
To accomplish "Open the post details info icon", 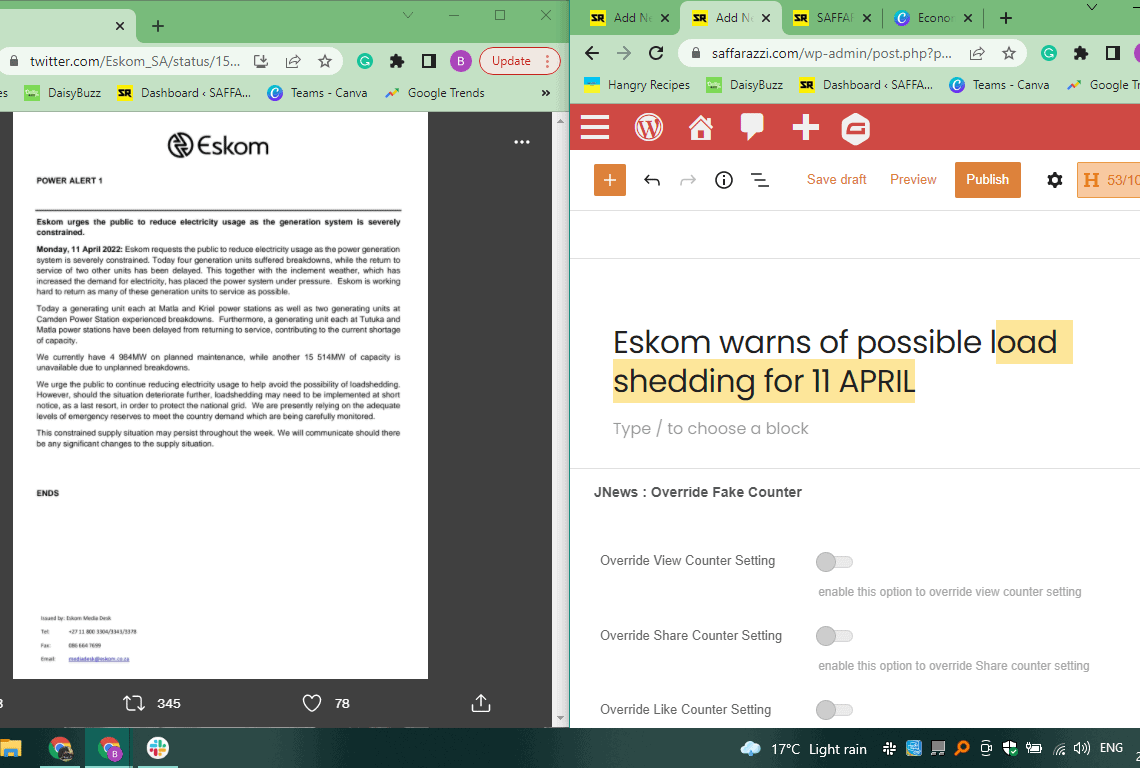I will click(724, 180).
